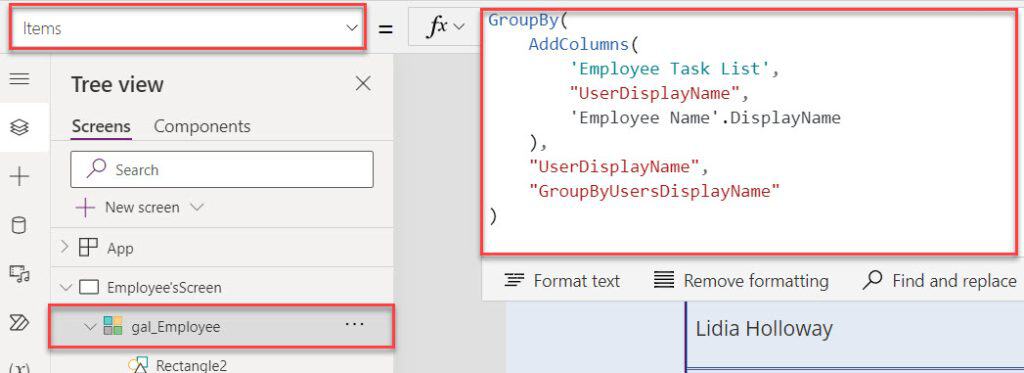Click the Search magnifier icon
The image size is (1024, 373).
(97, 169)
